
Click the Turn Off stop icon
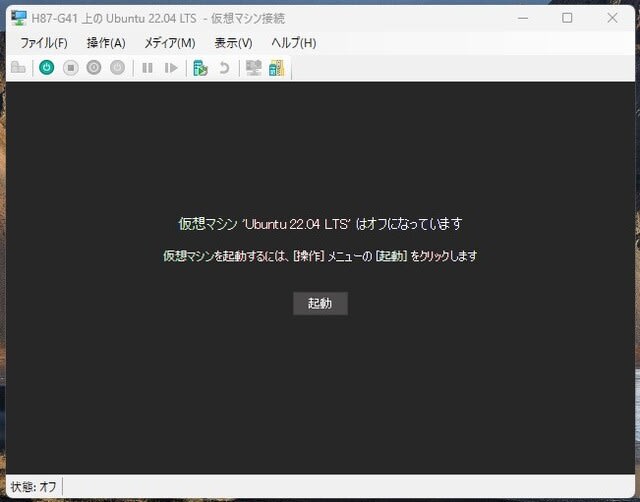click(x=71, y=67)
